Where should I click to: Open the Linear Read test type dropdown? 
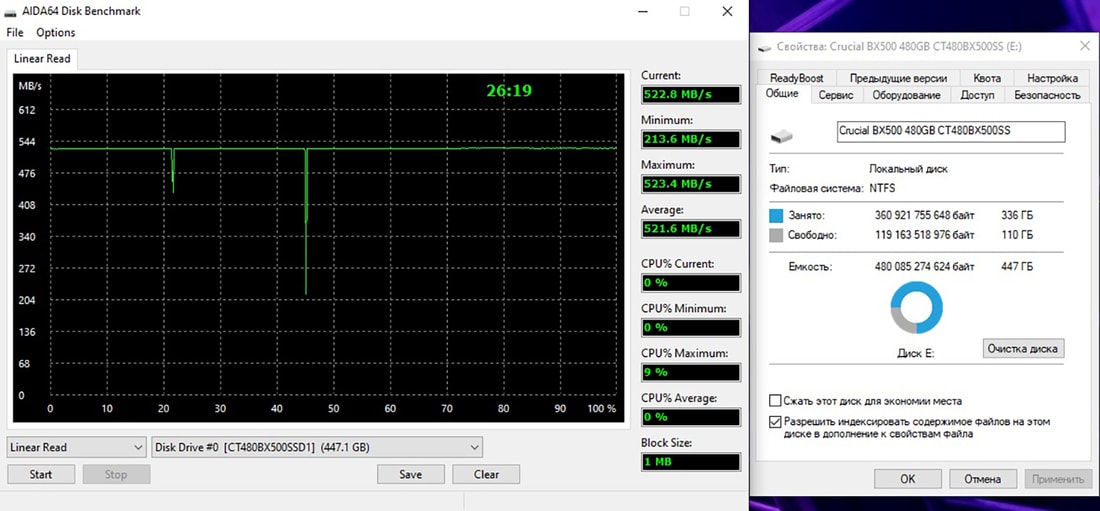(77, 447)
